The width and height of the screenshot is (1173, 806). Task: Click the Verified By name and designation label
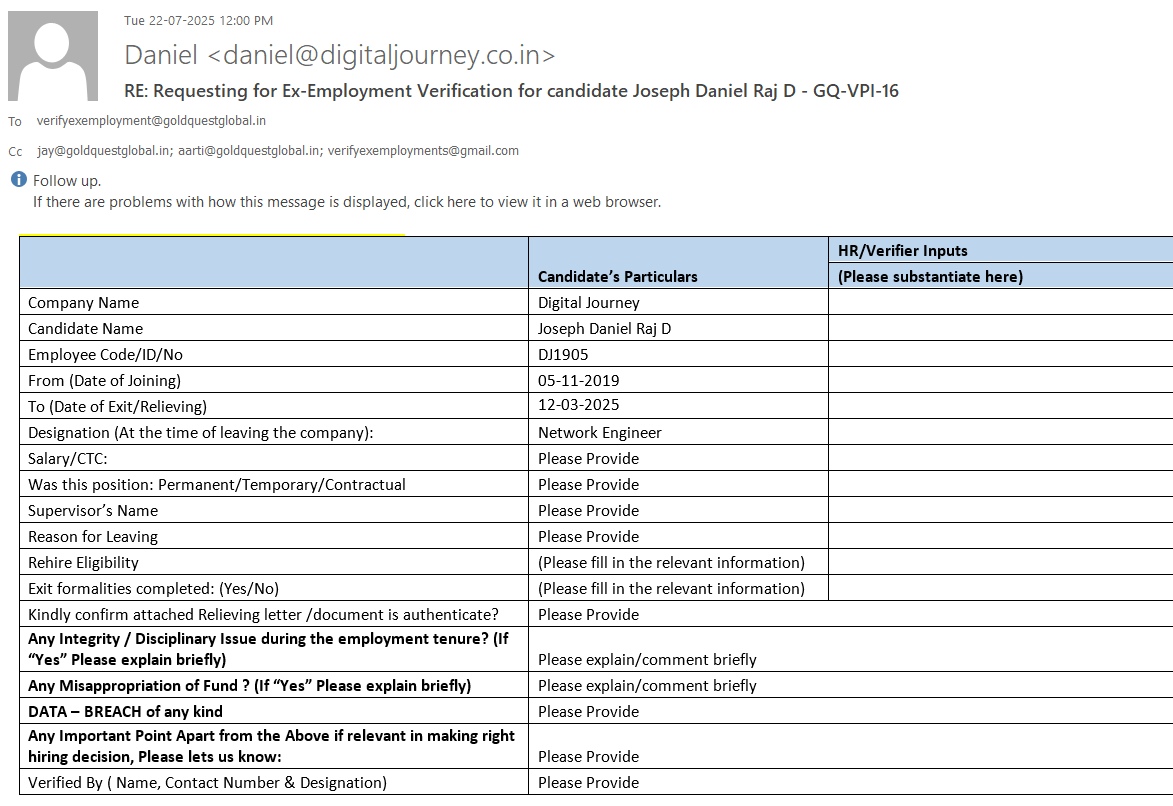tap(208, 783)
